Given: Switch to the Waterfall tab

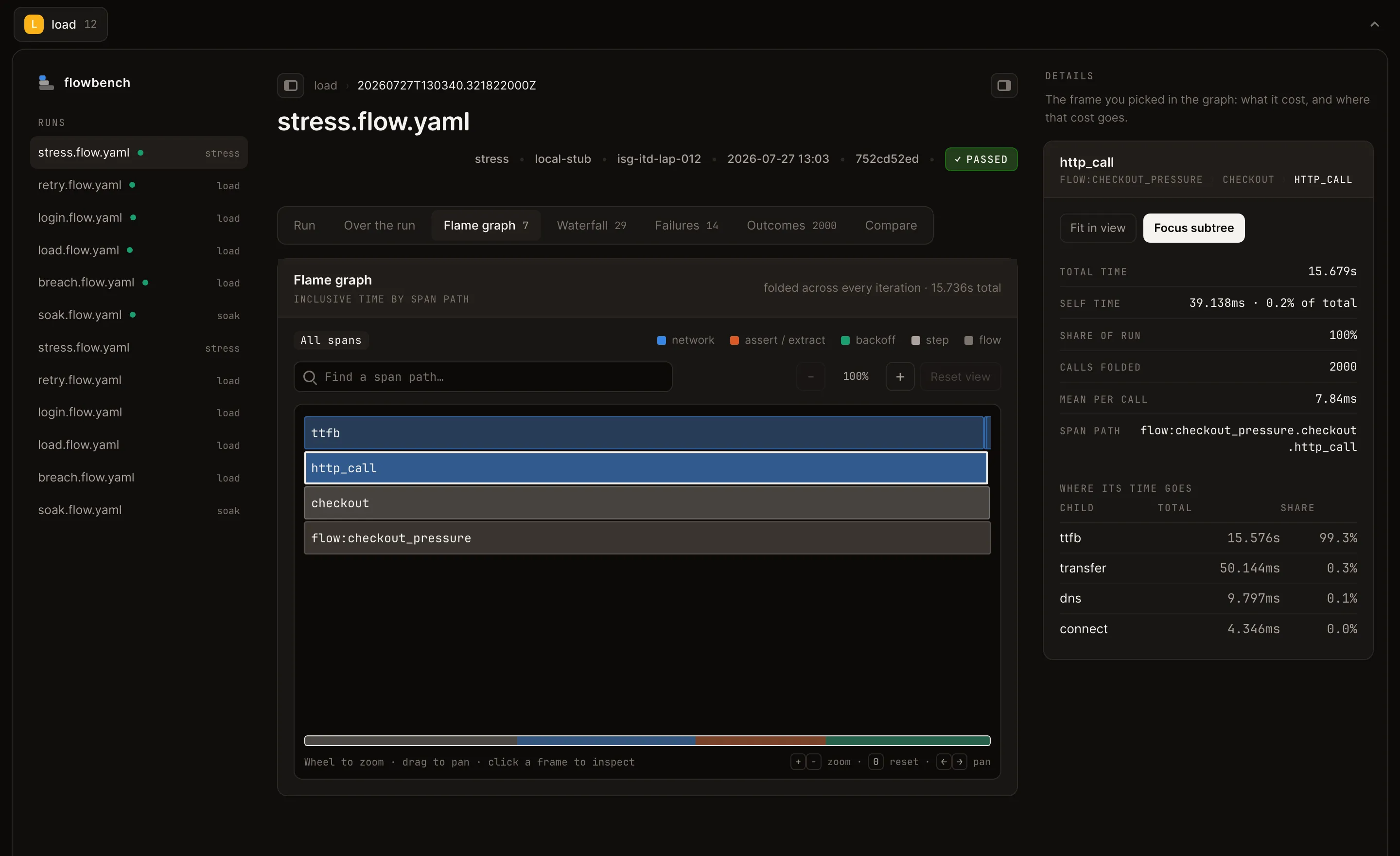Looking at the screenshot, I should tap(591, 225).
